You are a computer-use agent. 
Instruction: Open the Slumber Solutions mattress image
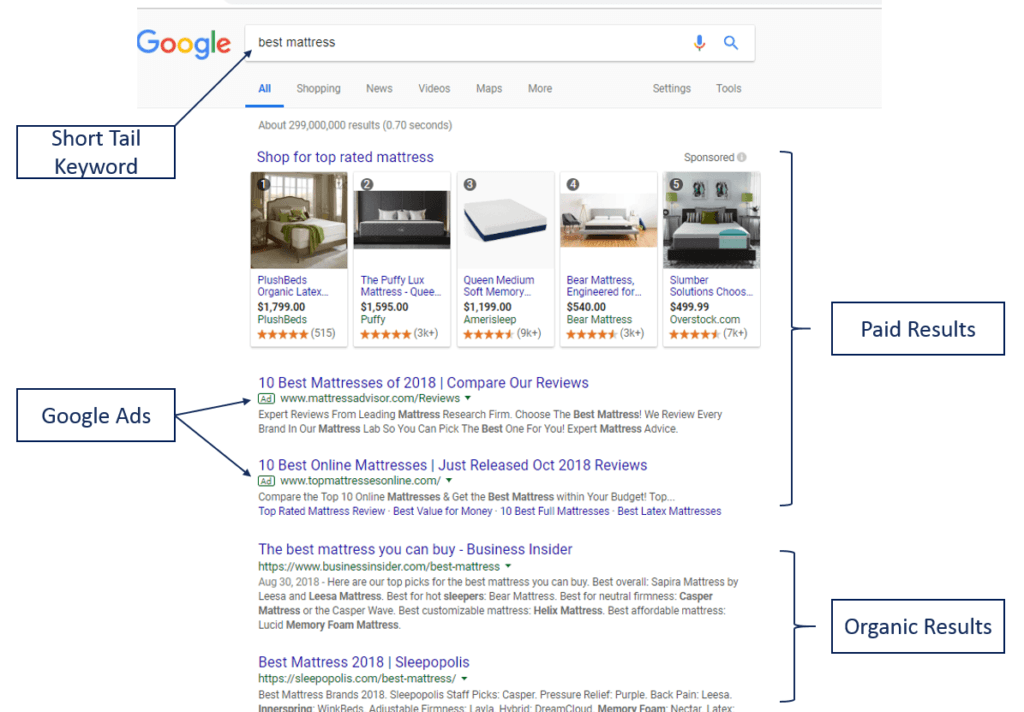(x=712, y=220)
